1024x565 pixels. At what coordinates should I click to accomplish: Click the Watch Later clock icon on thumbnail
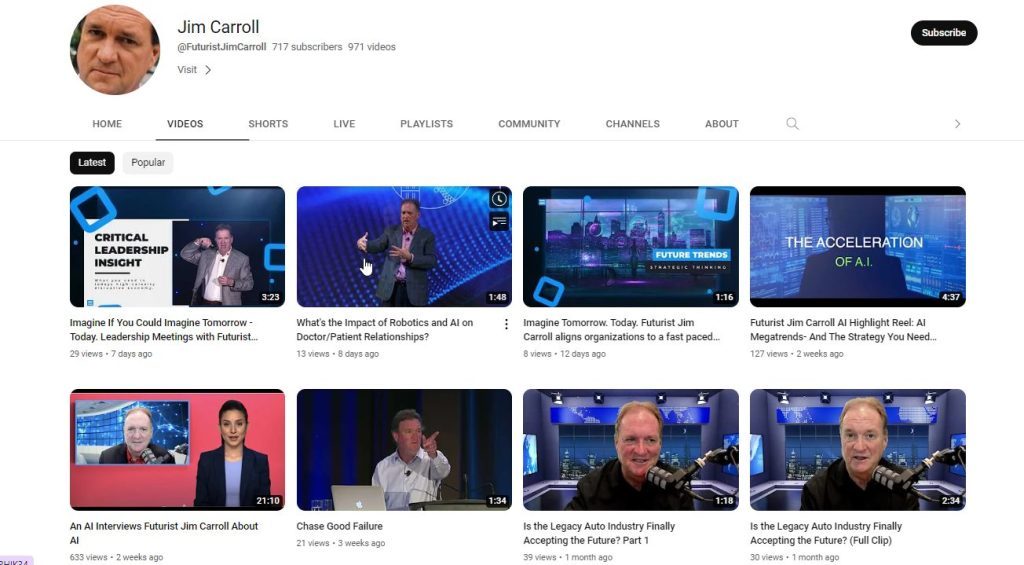click(x=499, y=199)
